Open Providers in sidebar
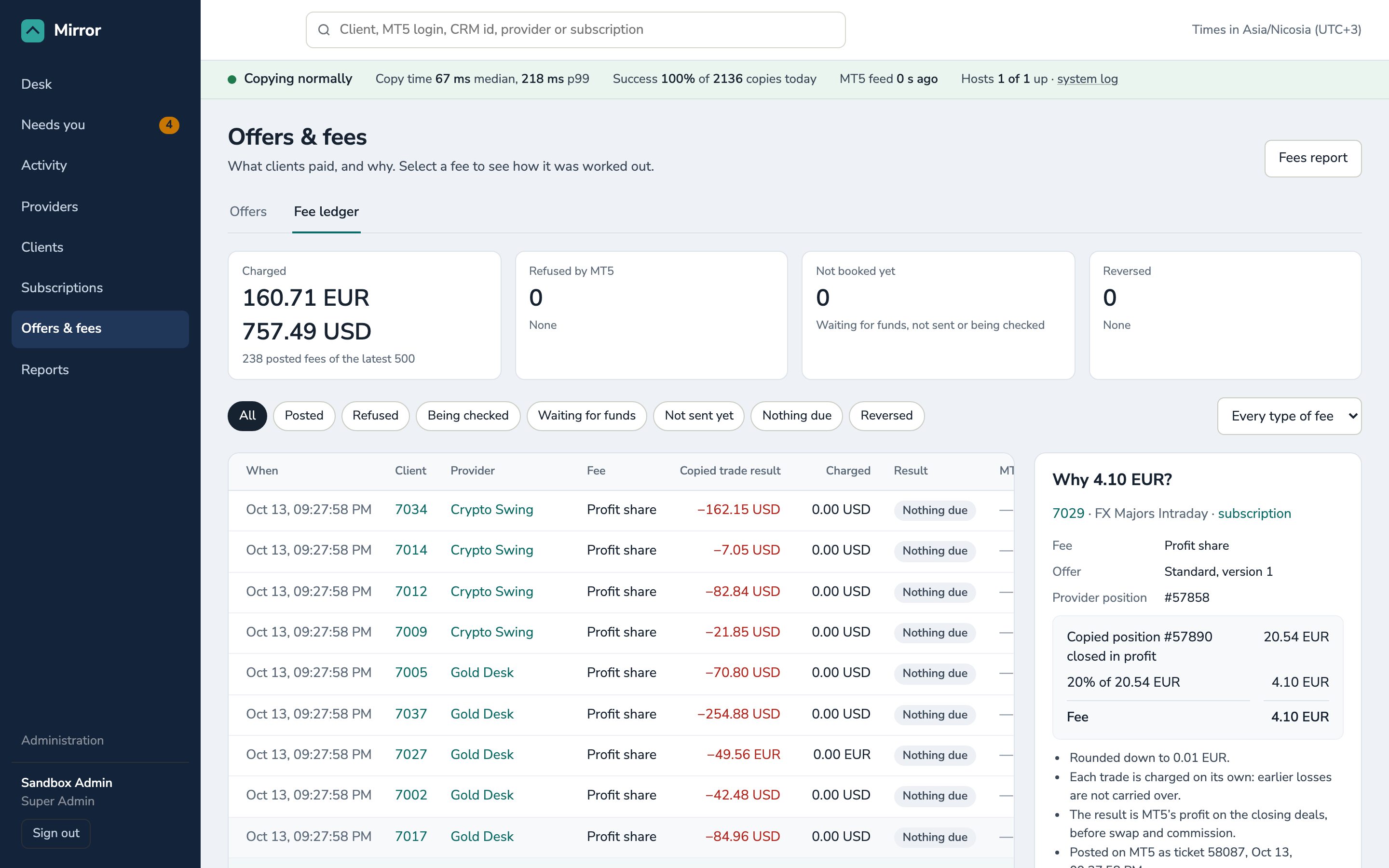Image resolution: width=1389 pixels, height=868 pixels. pos(100,207)
